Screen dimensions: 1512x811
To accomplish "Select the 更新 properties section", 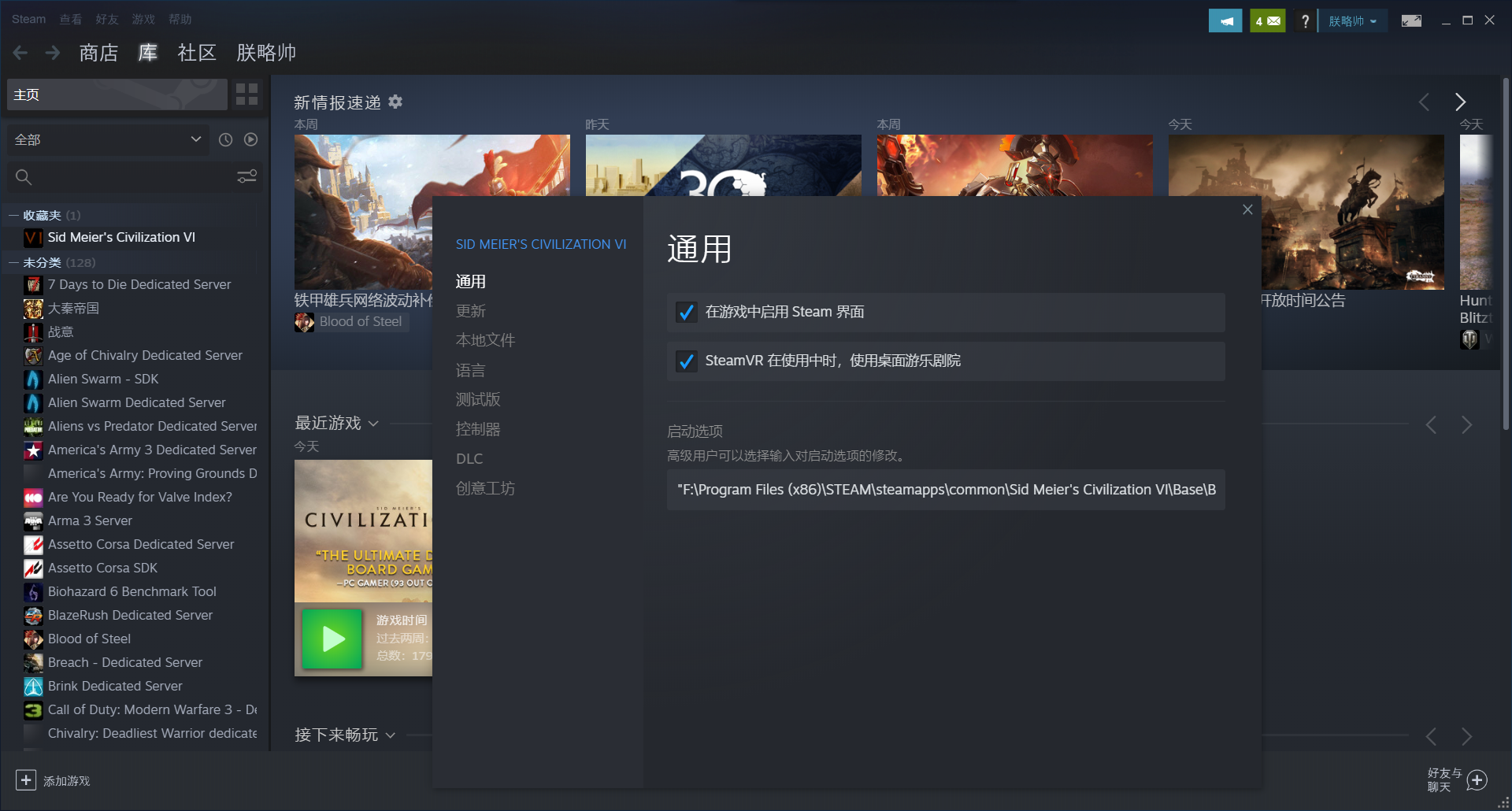I will [x=471, y=311].
